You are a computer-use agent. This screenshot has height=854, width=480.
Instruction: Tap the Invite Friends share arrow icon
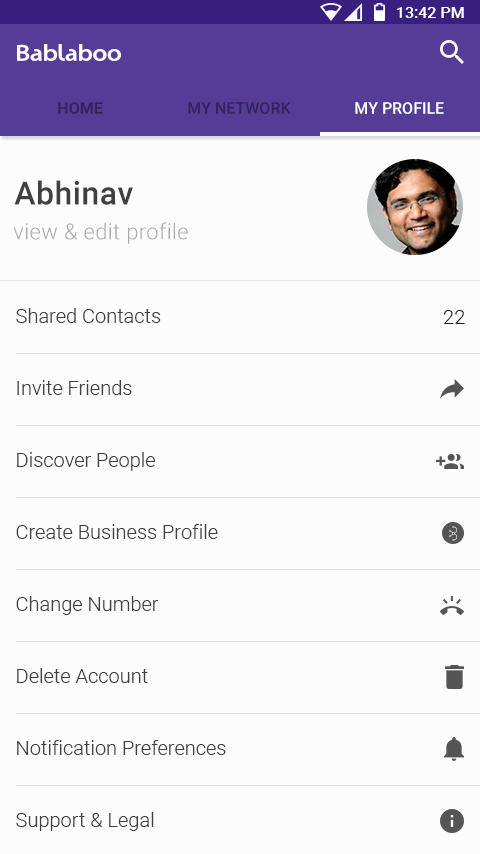(452, 389)
